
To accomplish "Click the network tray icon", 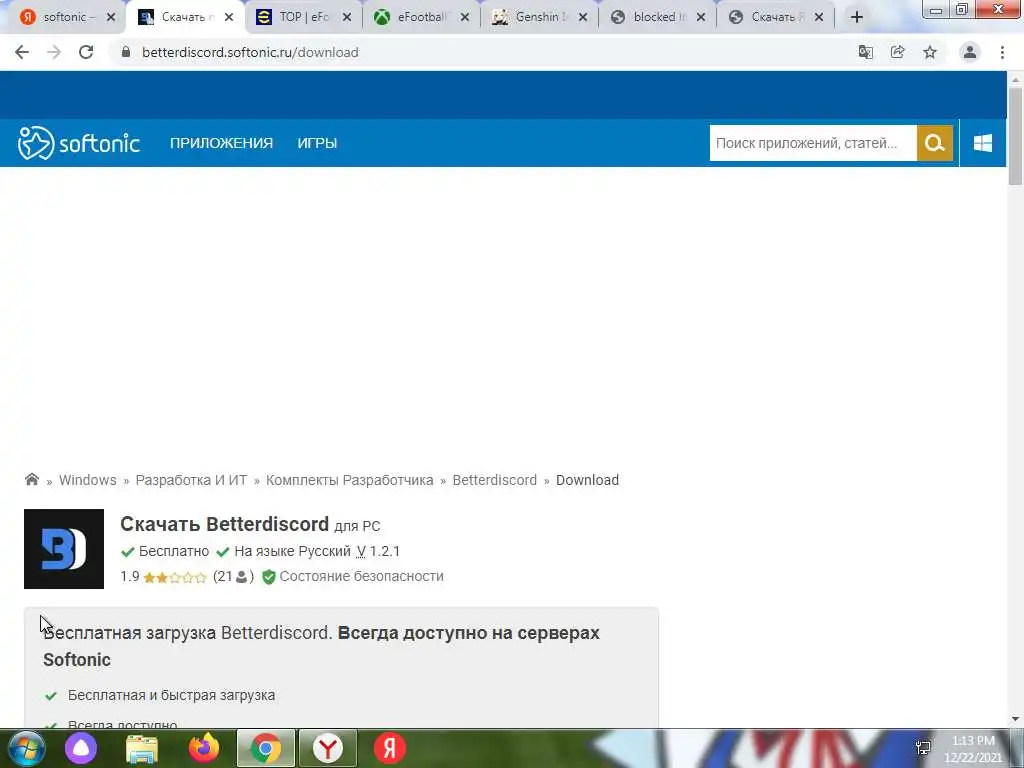I will (x=923, y=748).
